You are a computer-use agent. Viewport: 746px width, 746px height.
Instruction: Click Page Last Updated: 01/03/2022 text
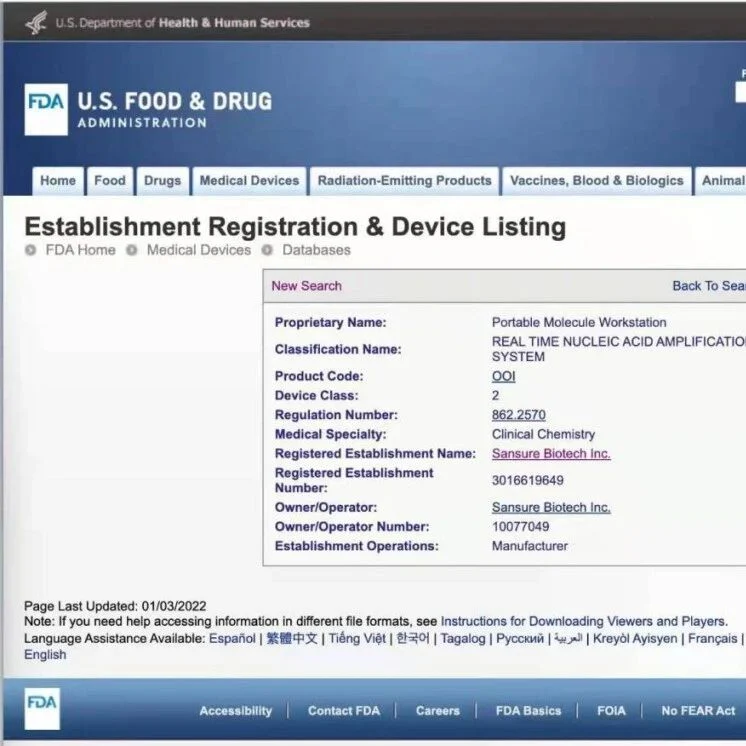115,606
